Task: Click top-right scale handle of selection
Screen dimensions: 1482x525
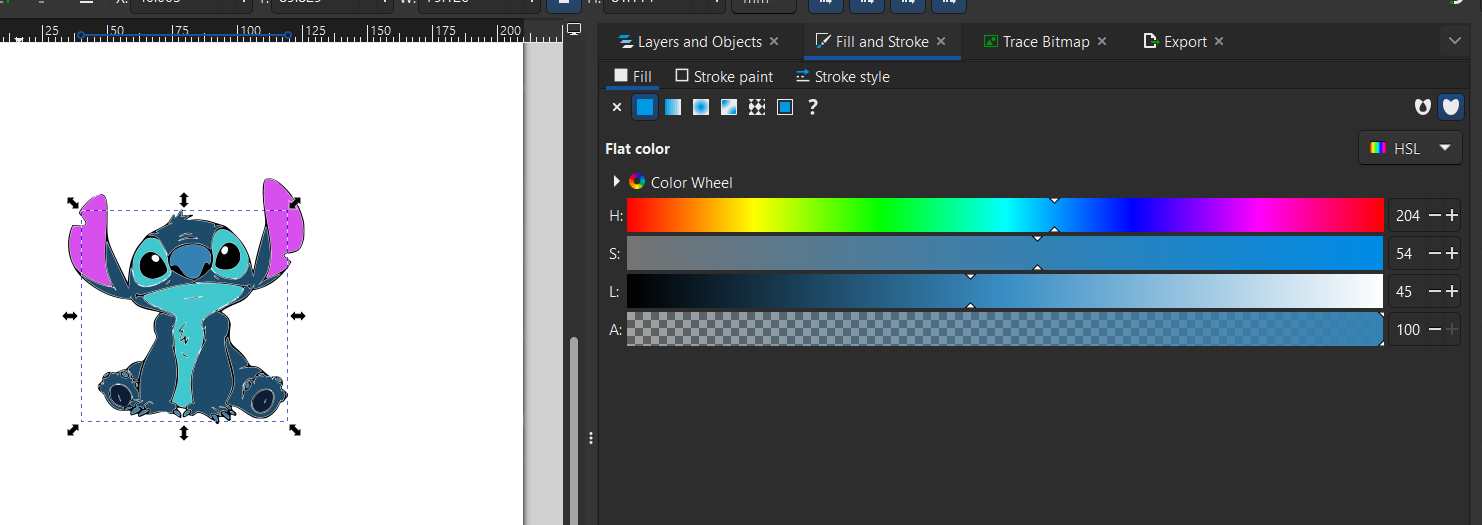Action: point(295,202)
